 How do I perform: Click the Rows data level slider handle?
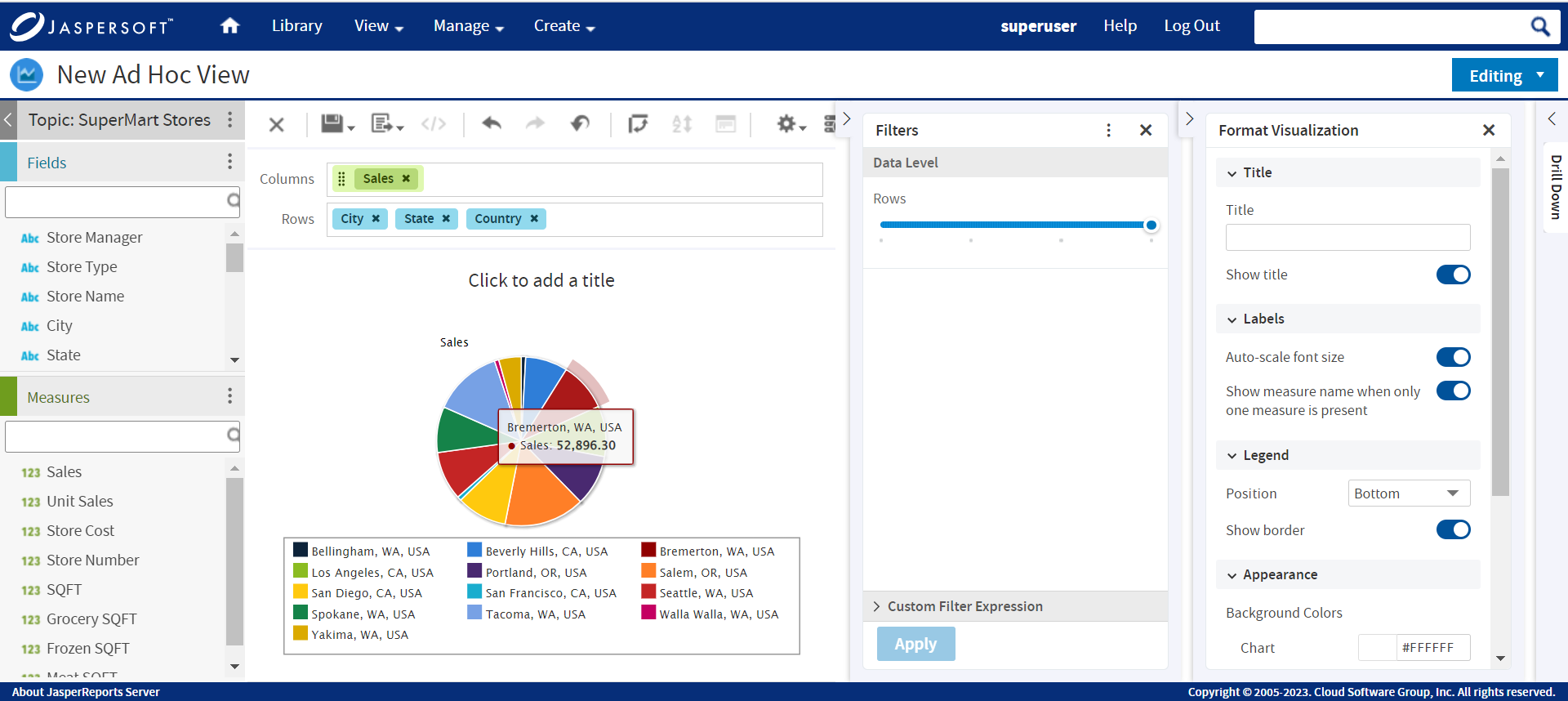(1151, 225)
